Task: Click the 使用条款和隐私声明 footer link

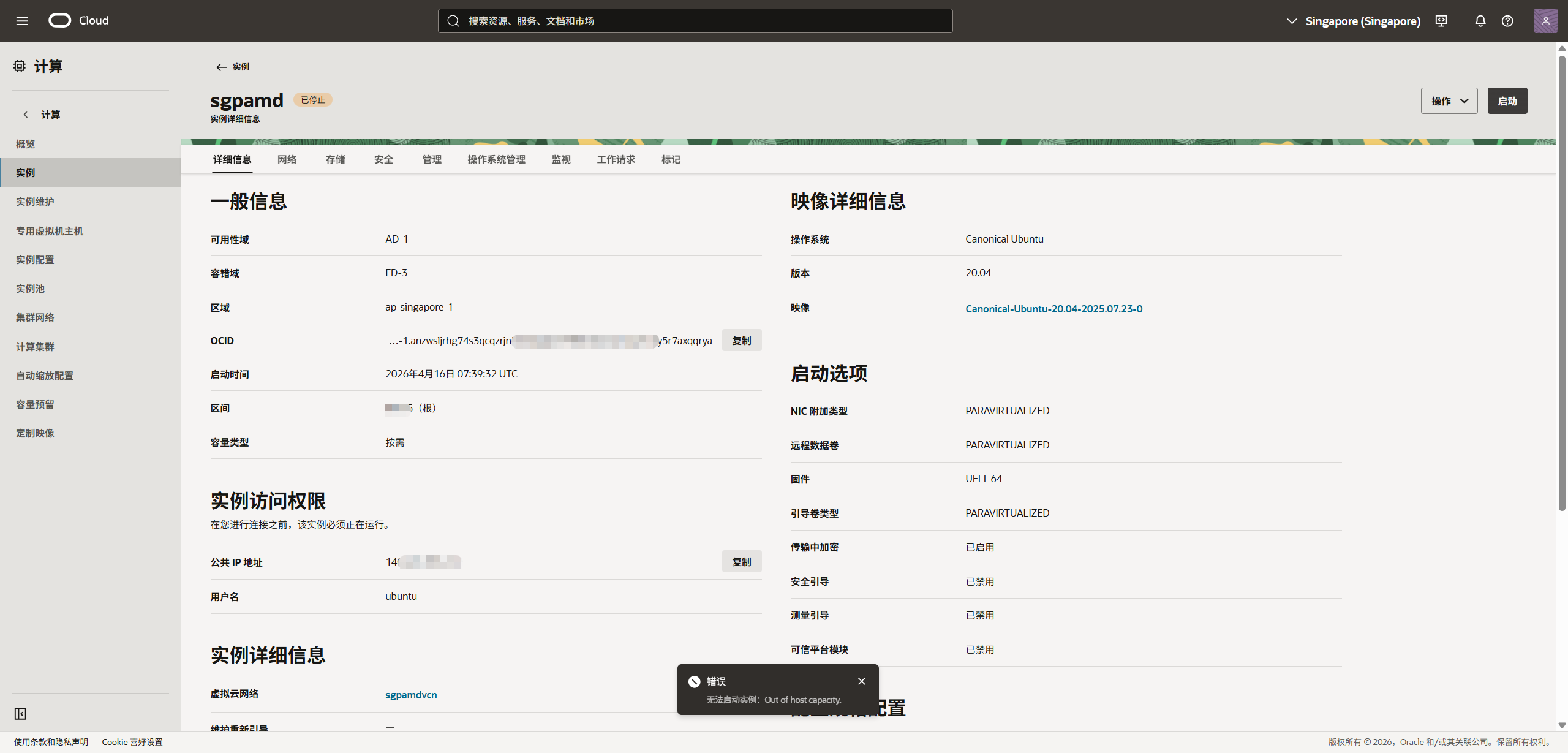Action: [51, 742]
